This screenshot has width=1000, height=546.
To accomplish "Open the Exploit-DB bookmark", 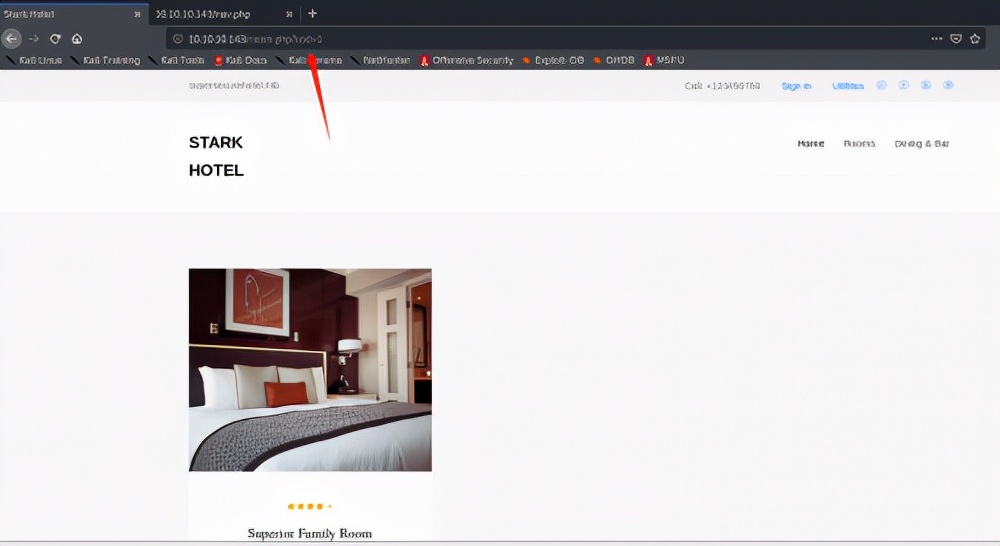I will (553, 60).
